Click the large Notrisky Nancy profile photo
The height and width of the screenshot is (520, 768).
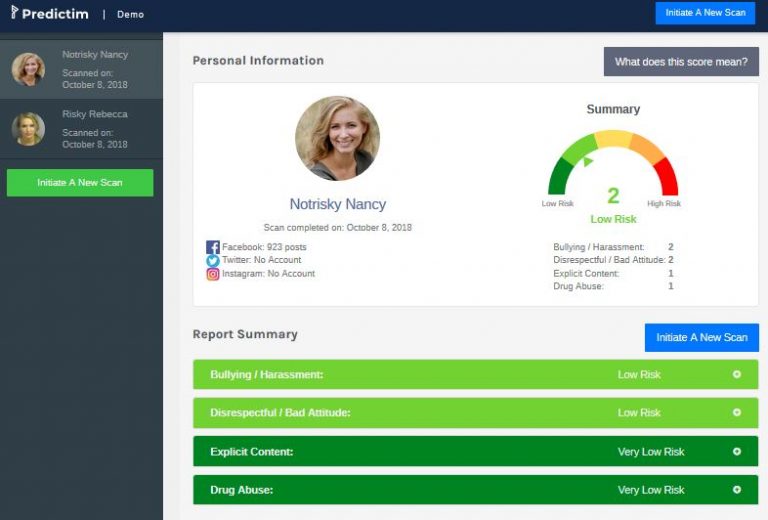337,138
